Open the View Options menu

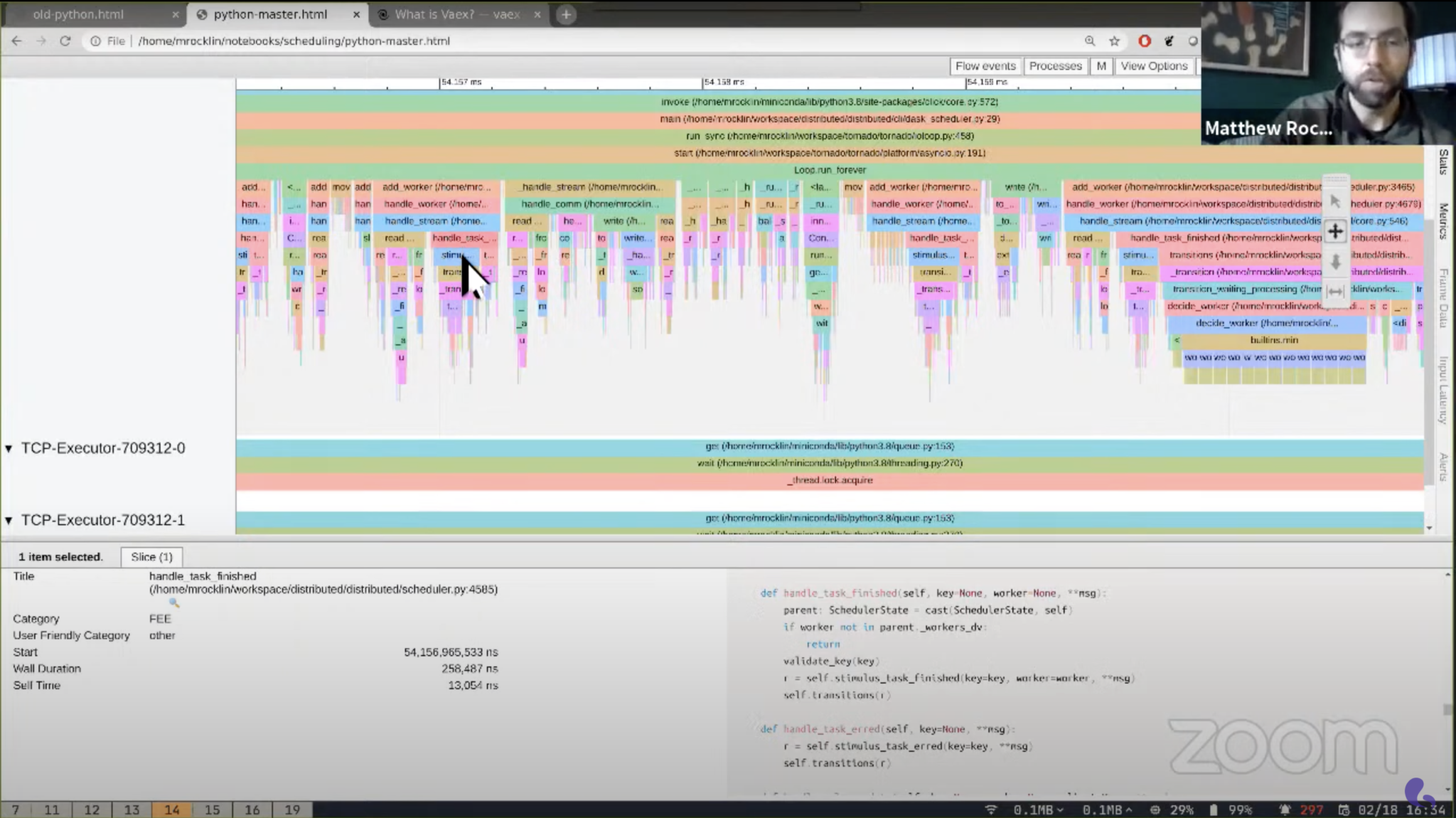[1154, 66]
